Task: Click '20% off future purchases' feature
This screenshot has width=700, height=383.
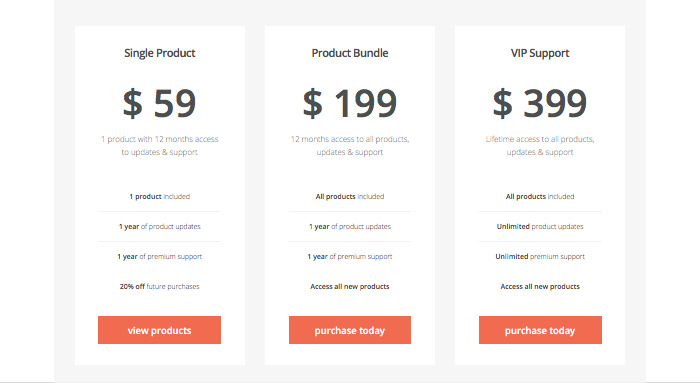Action: (159, 286)
